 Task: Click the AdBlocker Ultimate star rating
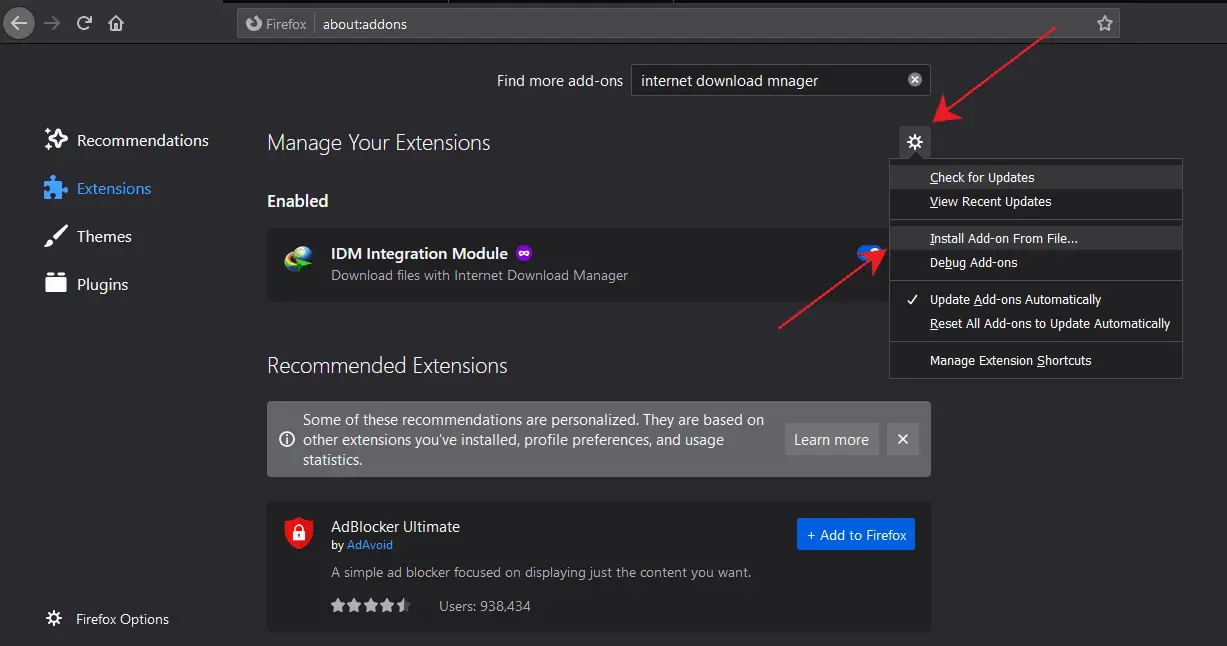(x=370, y=605)
